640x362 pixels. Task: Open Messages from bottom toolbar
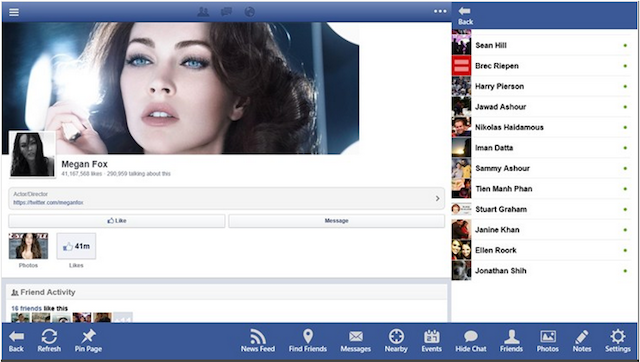coord(356,342)
